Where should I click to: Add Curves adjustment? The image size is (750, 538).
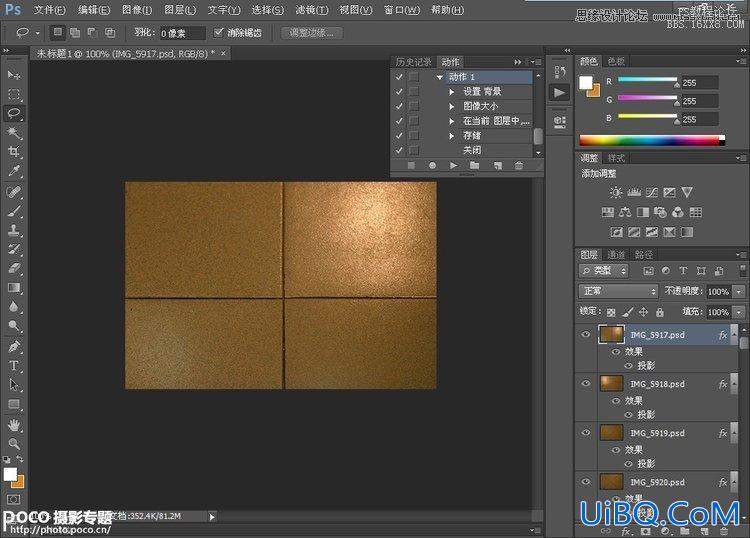click(651, 192)
